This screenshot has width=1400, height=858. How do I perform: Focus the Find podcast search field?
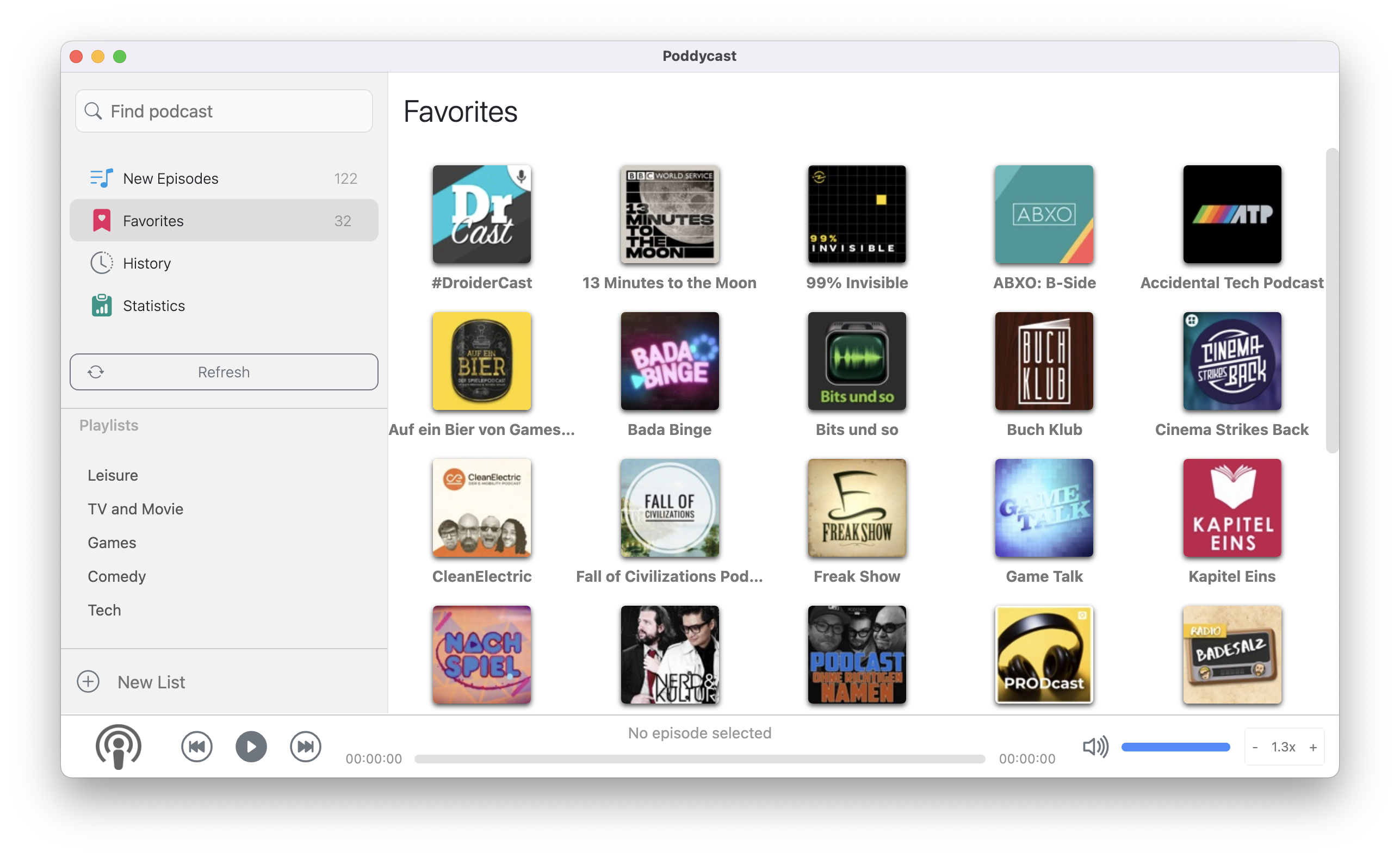[224, 111]
